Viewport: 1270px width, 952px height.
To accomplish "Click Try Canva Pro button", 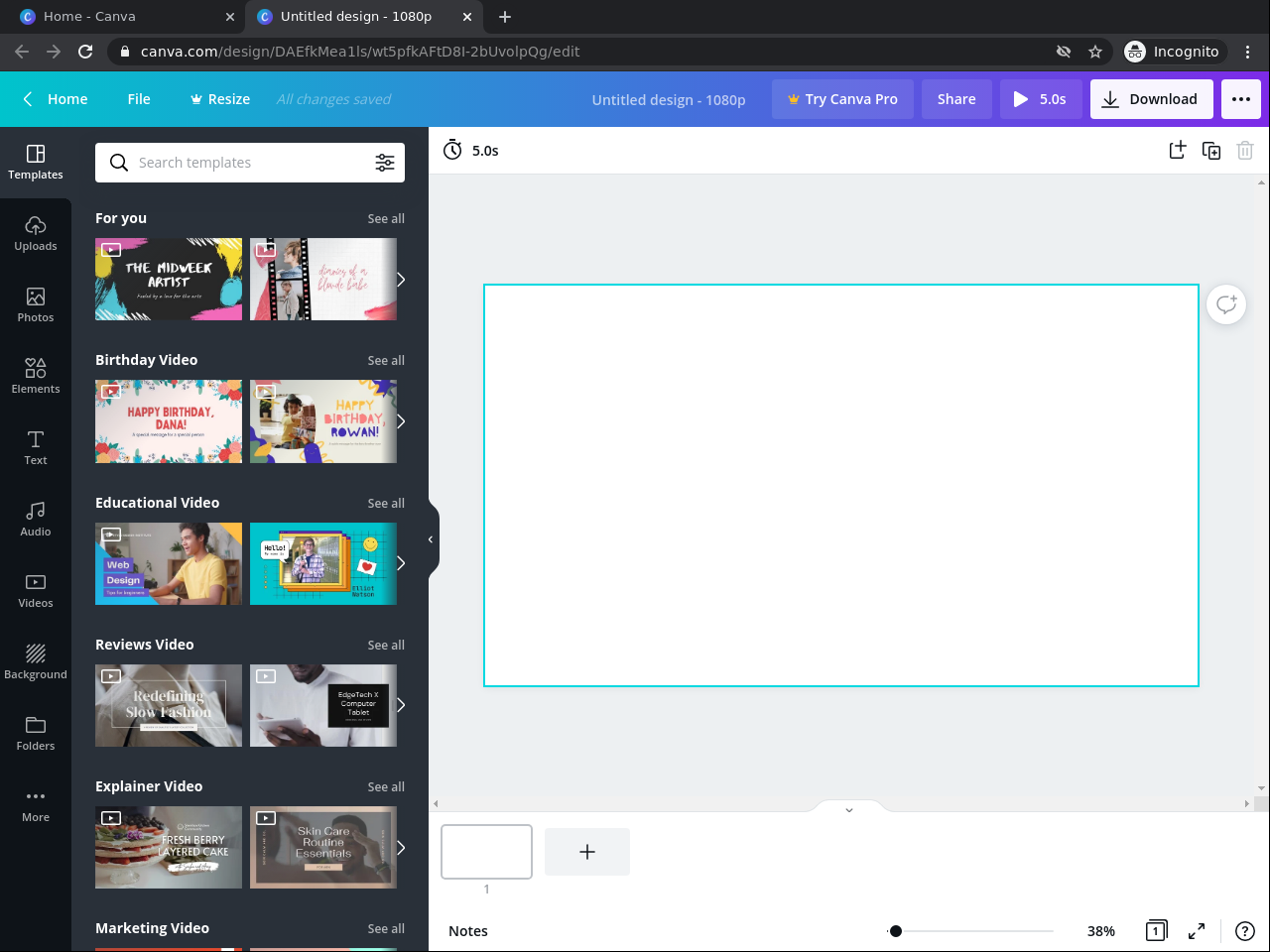I will point(842,99).
